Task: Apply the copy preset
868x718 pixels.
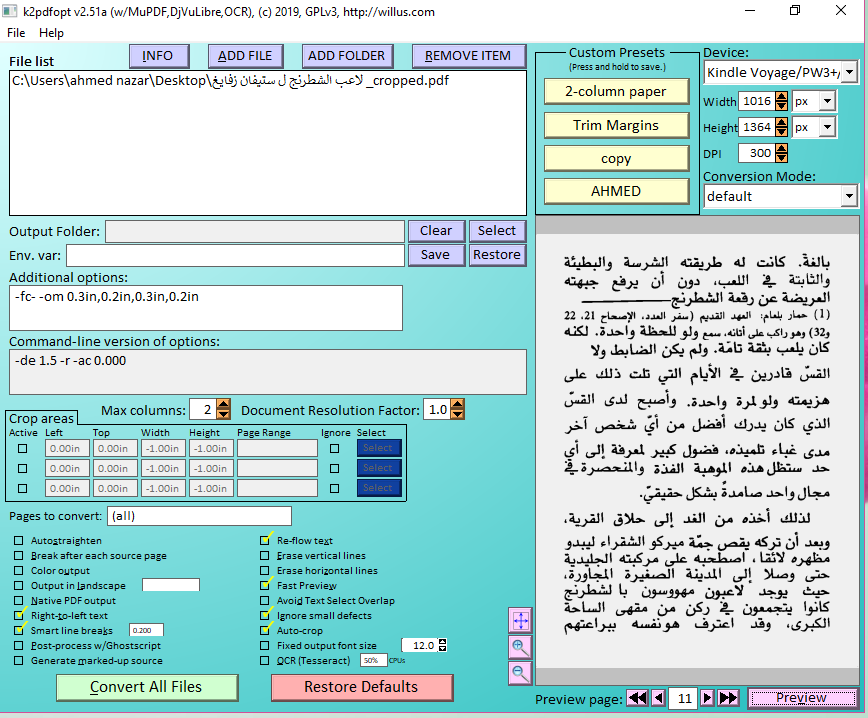Action: [x=616, y=158]
